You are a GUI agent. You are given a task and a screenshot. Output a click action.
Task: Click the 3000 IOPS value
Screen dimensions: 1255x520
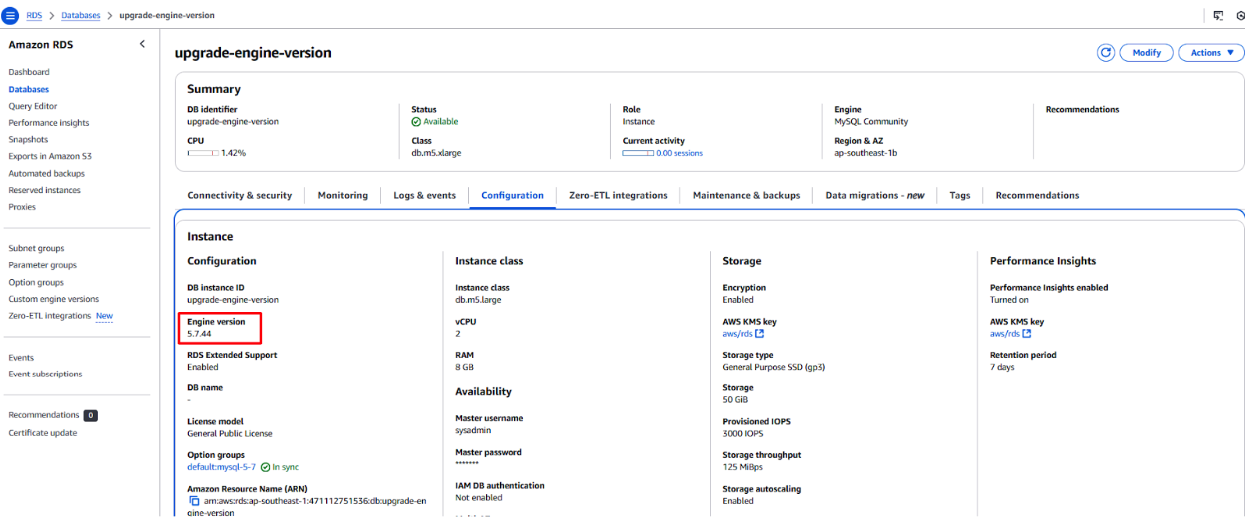click(x=743, y=434)
